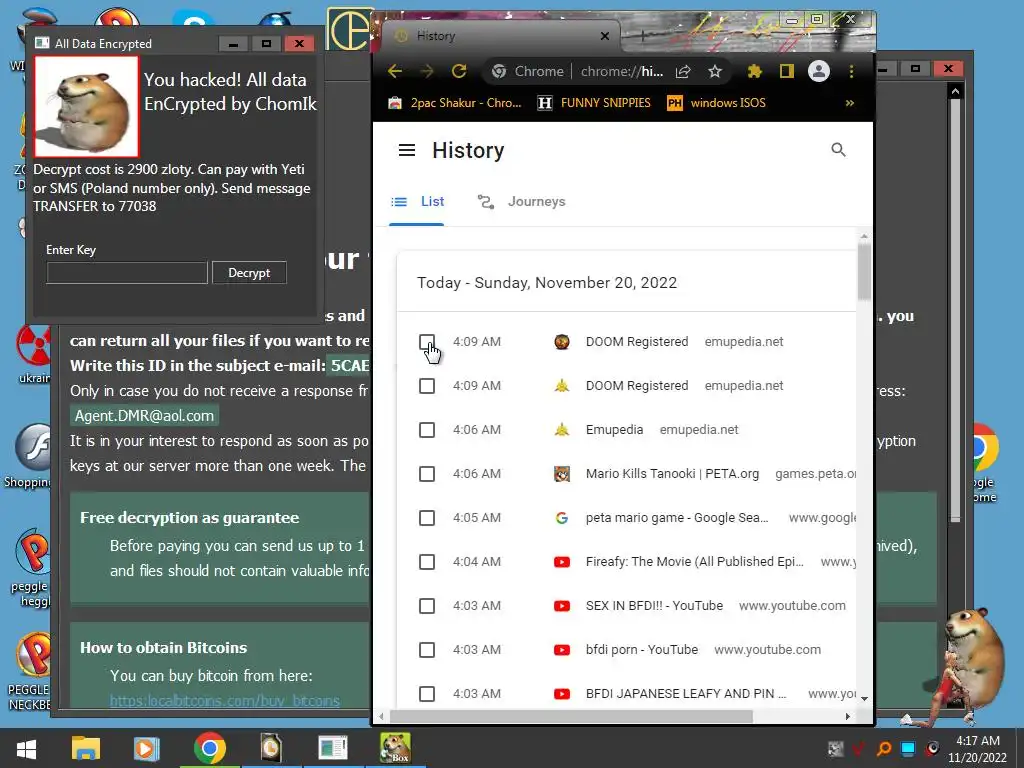
Task: Open Emupedia history link
Action: click(615, 430)
